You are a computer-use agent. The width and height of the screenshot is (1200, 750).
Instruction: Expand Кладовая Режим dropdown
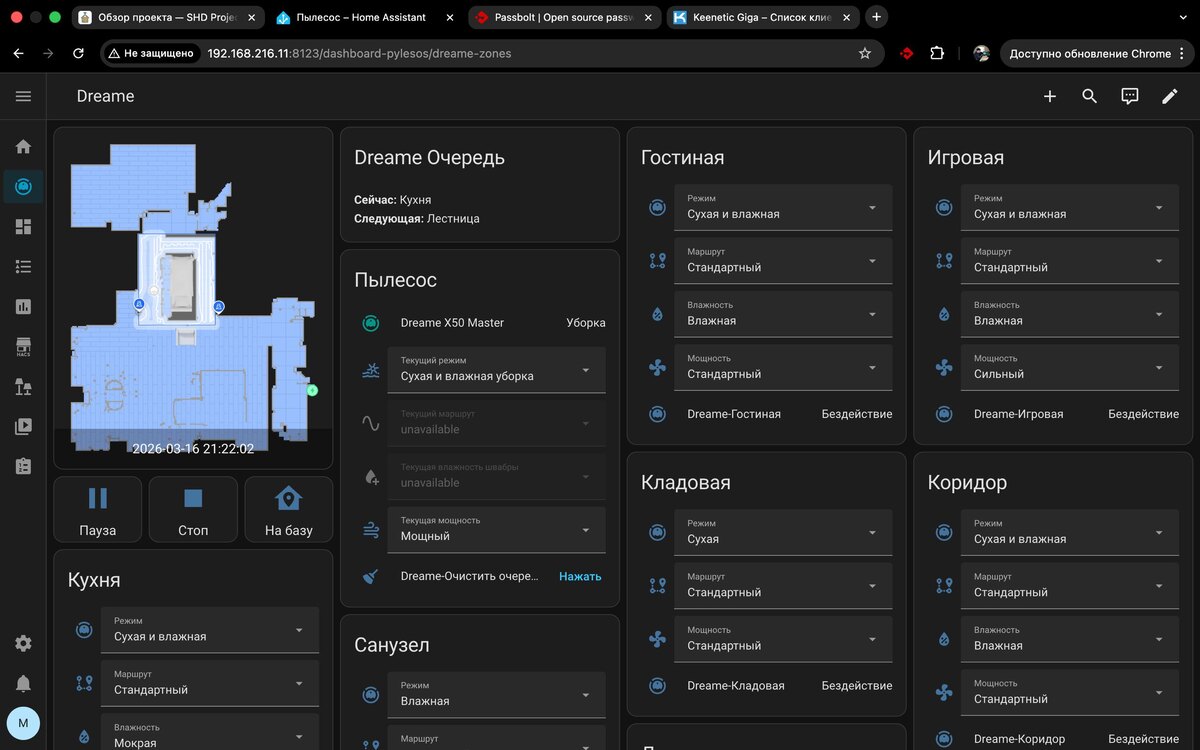pos(782,532)
